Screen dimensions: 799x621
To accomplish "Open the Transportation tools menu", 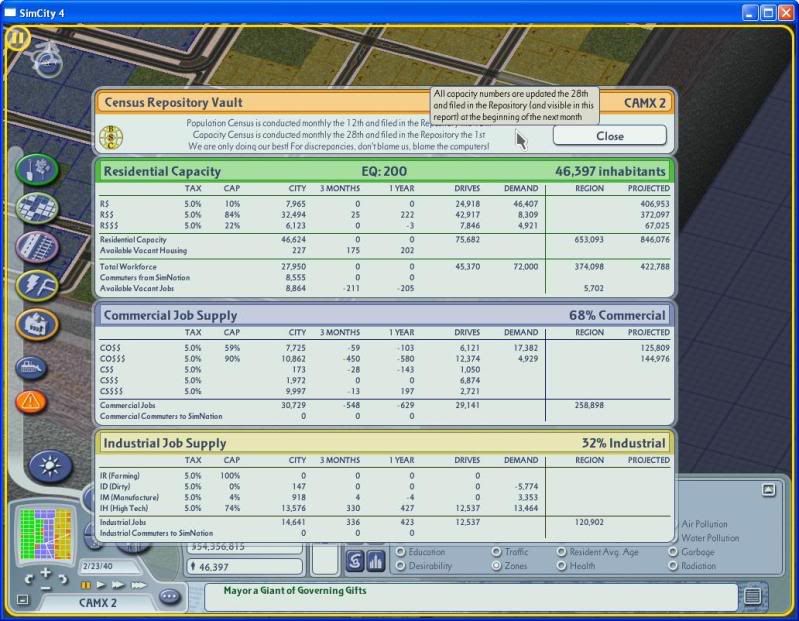I will (37, 247).
